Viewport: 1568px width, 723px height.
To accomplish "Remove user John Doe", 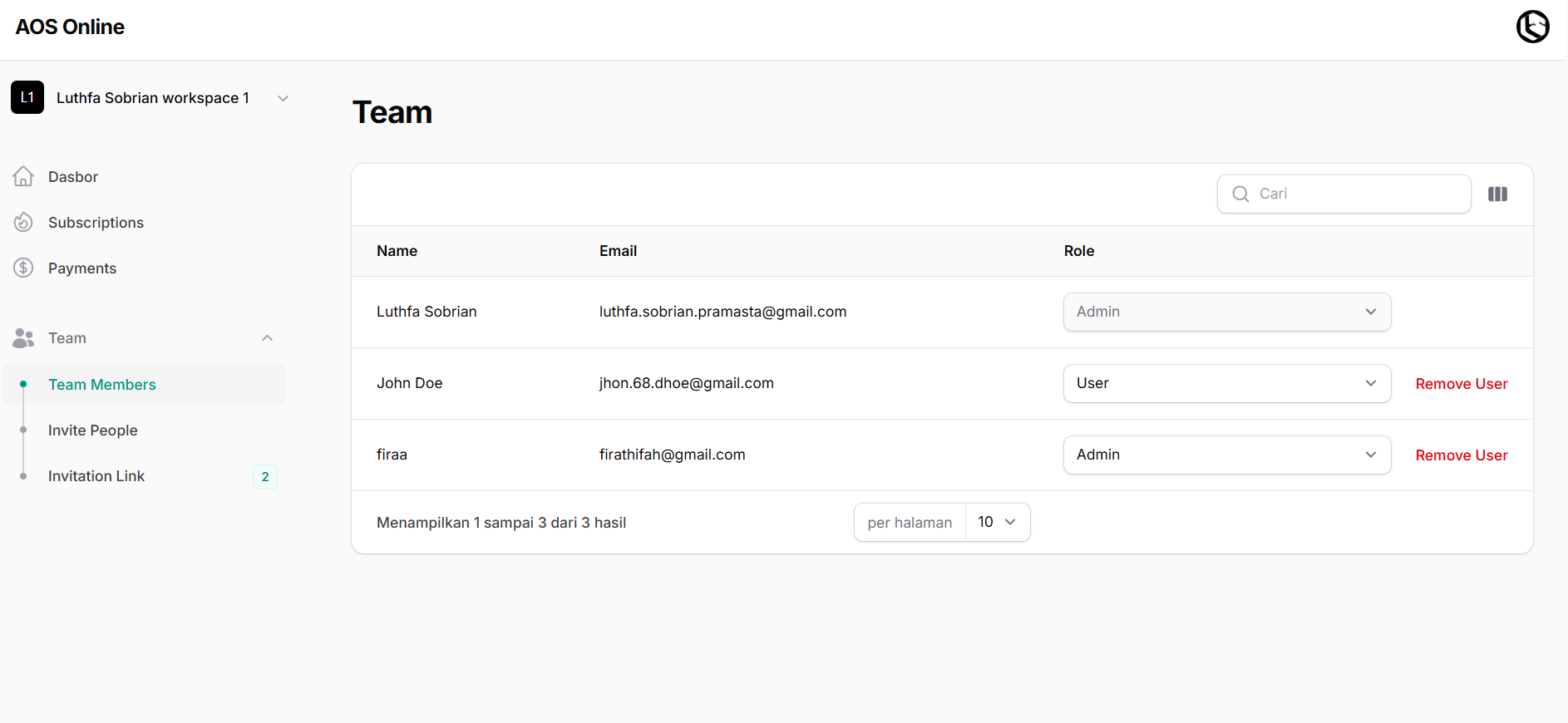I will (x=1461, y=384).
